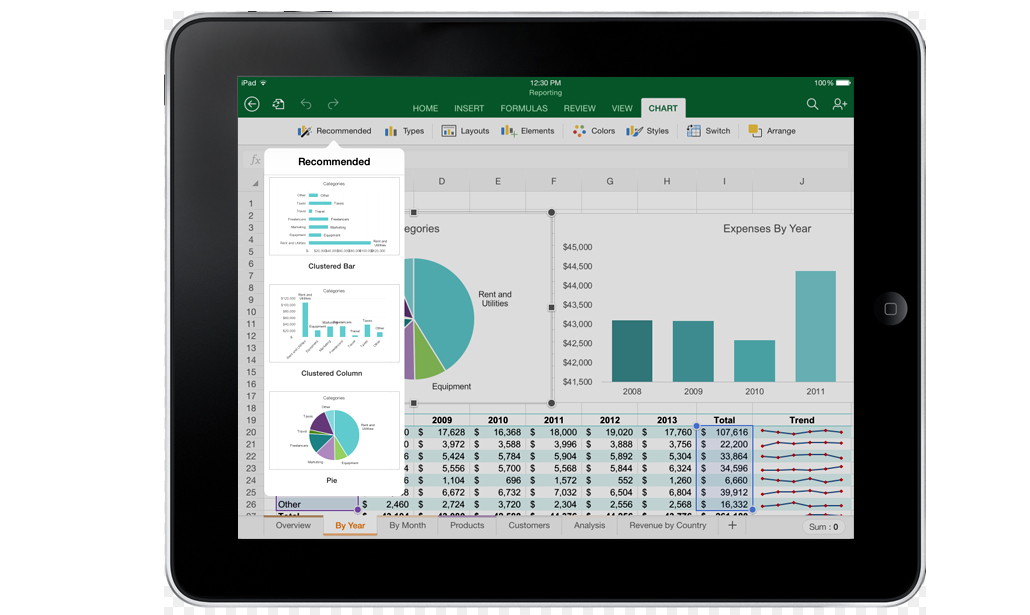Select the CHART ribbon tab
The width and height of the screenshot is (1030, 615).
[x=663, y=108]
